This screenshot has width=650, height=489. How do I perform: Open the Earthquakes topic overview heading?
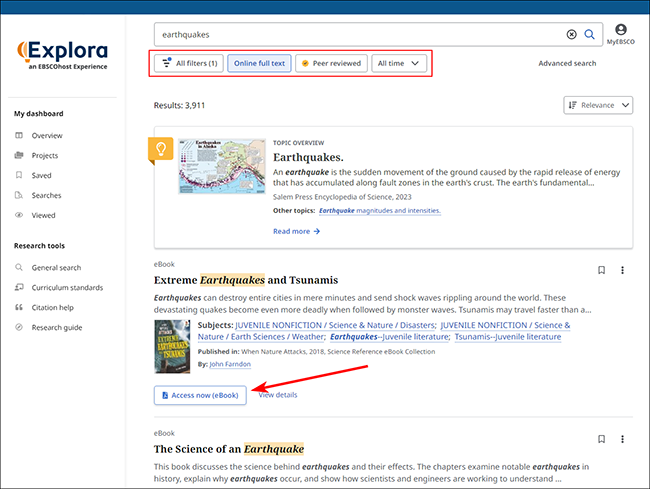[x=308, y=157]
